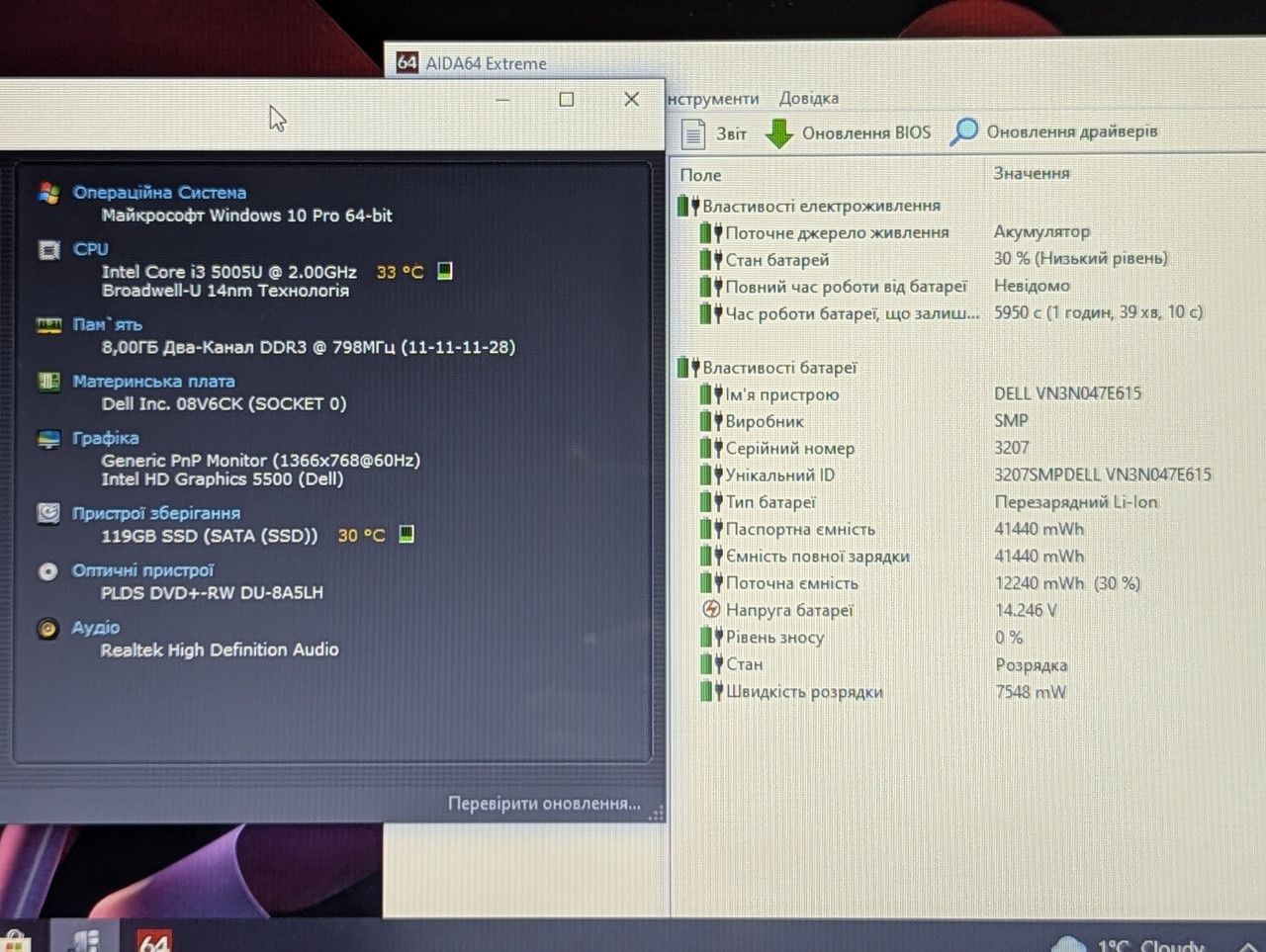Click the Оновлення драйверів magnifier icon
Image resolution: width=1266 pixels, height=952 pixels.
[963, 132]
